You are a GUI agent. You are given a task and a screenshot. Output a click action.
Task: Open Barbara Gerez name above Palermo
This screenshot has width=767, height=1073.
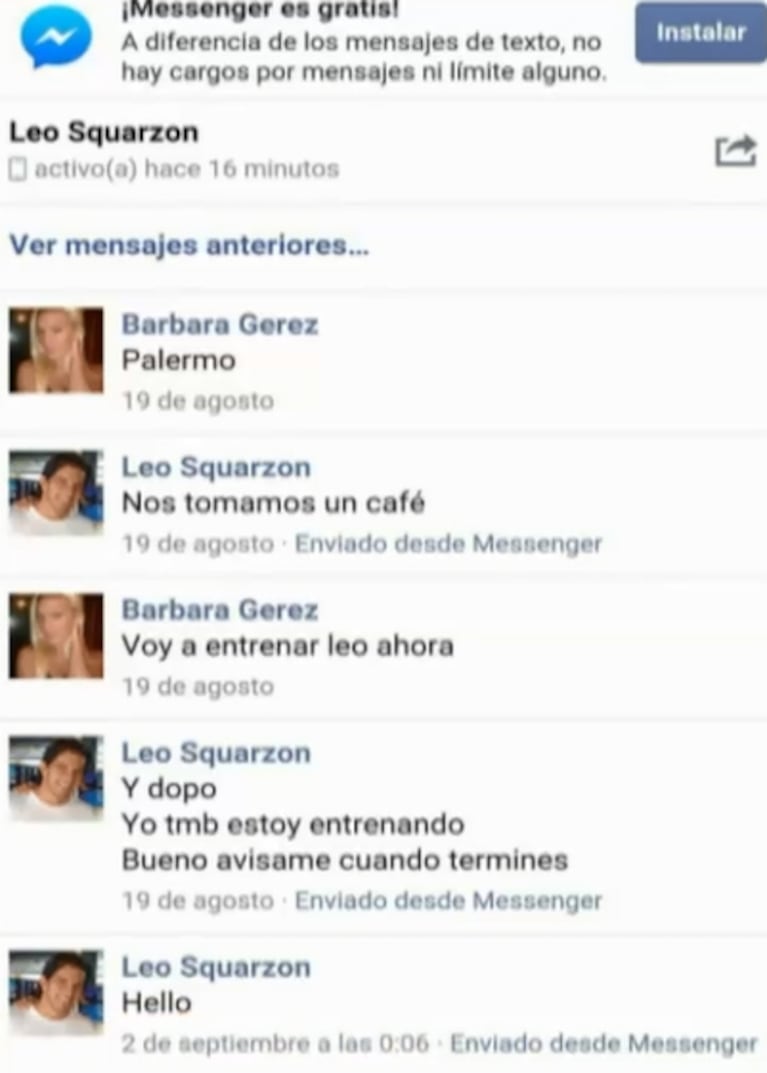pos(220,324)
